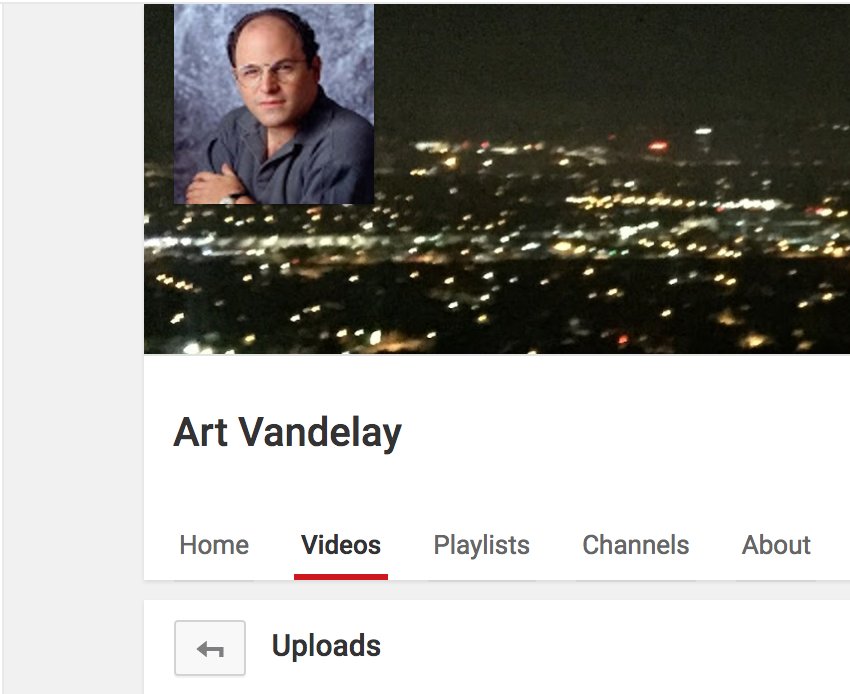Click the back arrow button beside Uploads
850x694 pixels.
(210, 648)
